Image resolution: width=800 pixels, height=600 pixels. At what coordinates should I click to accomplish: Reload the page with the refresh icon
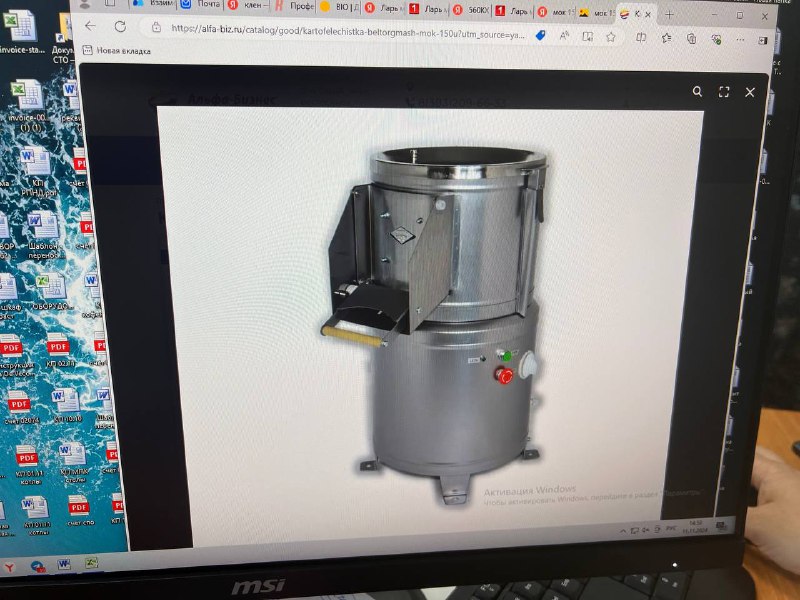[120, 27]
